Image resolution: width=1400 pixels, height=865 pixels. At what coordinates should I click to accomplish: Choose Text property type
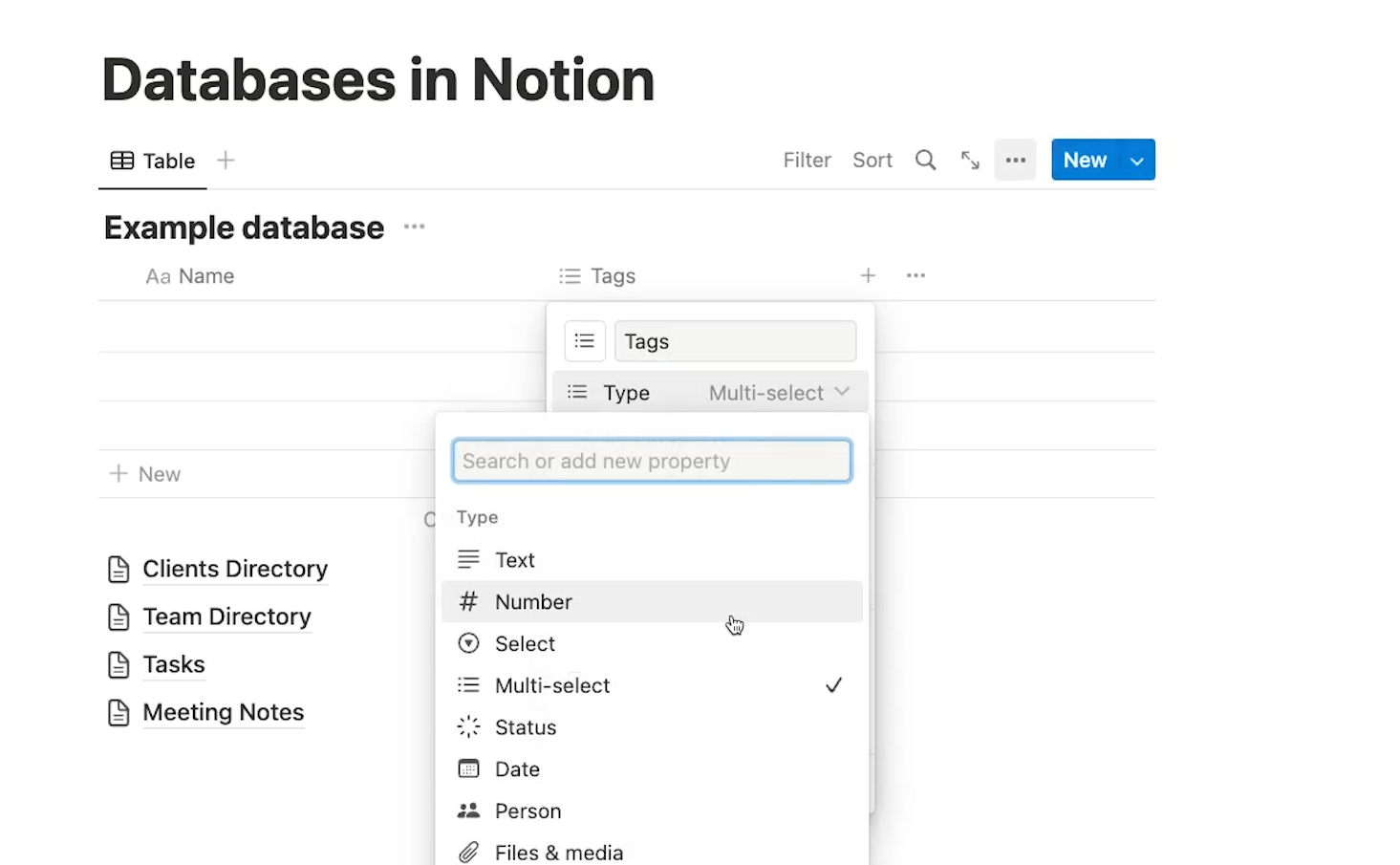click(x=652, y=560)
